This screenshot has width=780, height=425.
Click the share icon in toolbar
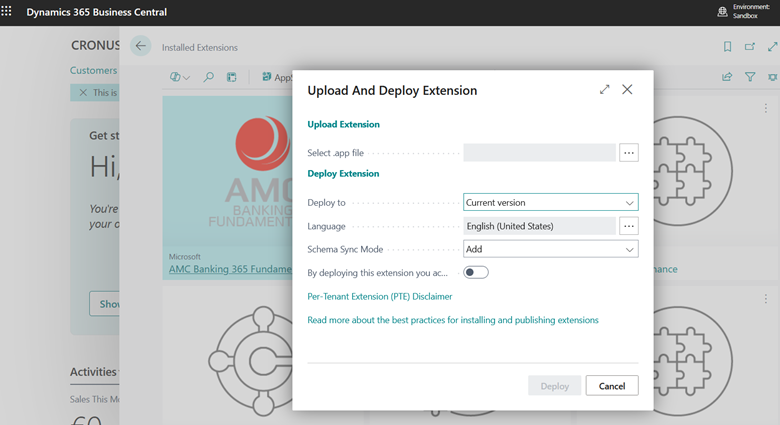point(727,77)
